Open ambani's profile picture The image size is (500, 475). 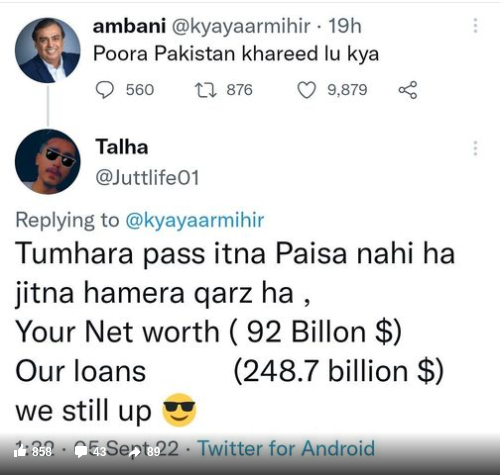click(x=48, y=50)
